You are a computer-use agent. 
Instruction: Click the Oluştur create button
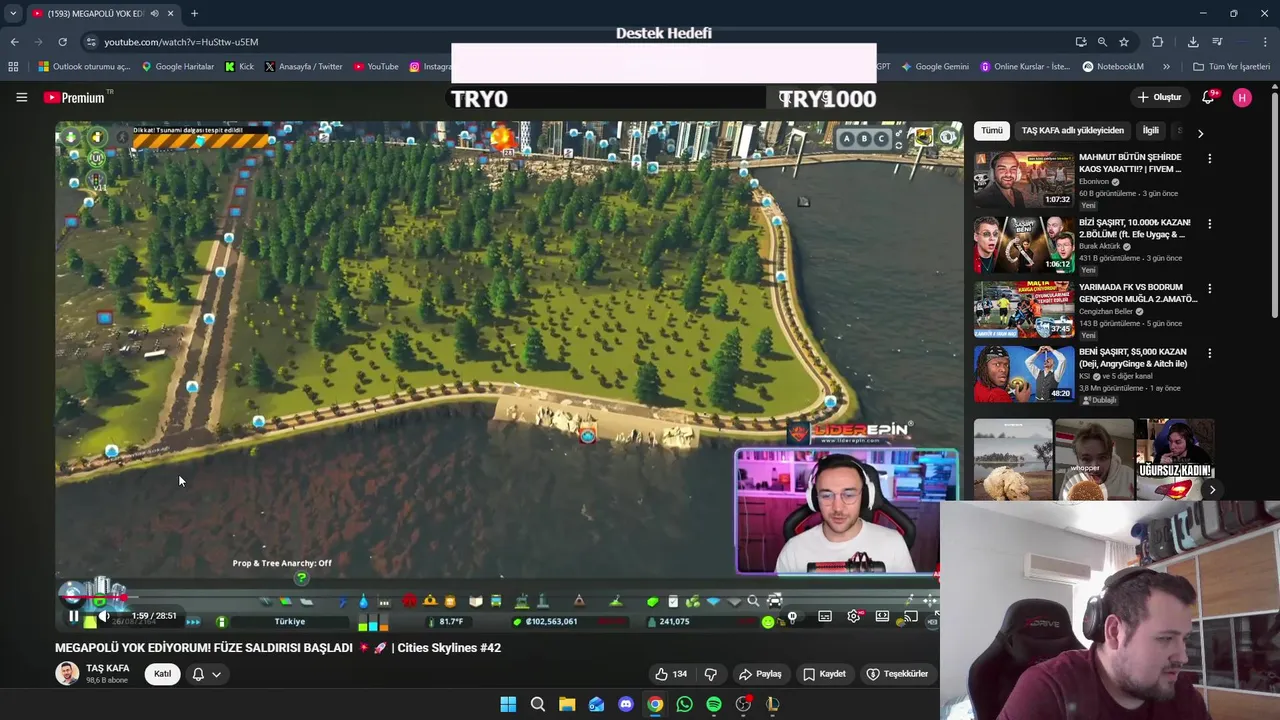click(1160, 97)
